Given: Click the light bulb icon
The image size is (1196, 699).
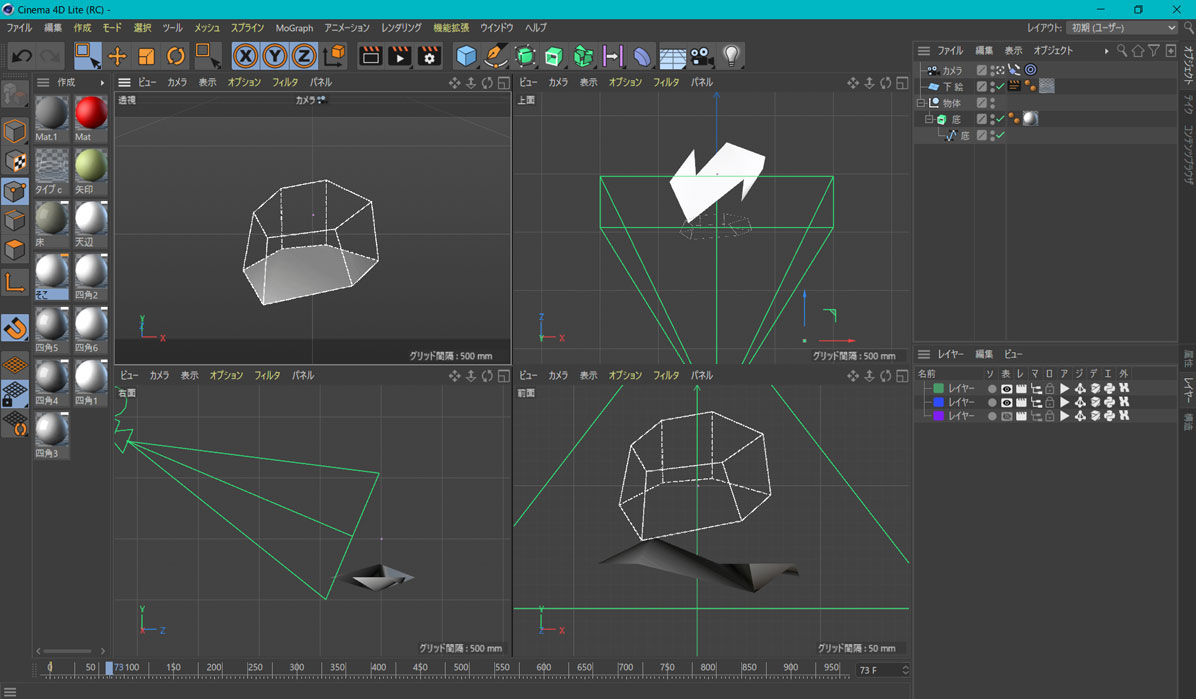Looking at the screenshot, I should point(732,56).
